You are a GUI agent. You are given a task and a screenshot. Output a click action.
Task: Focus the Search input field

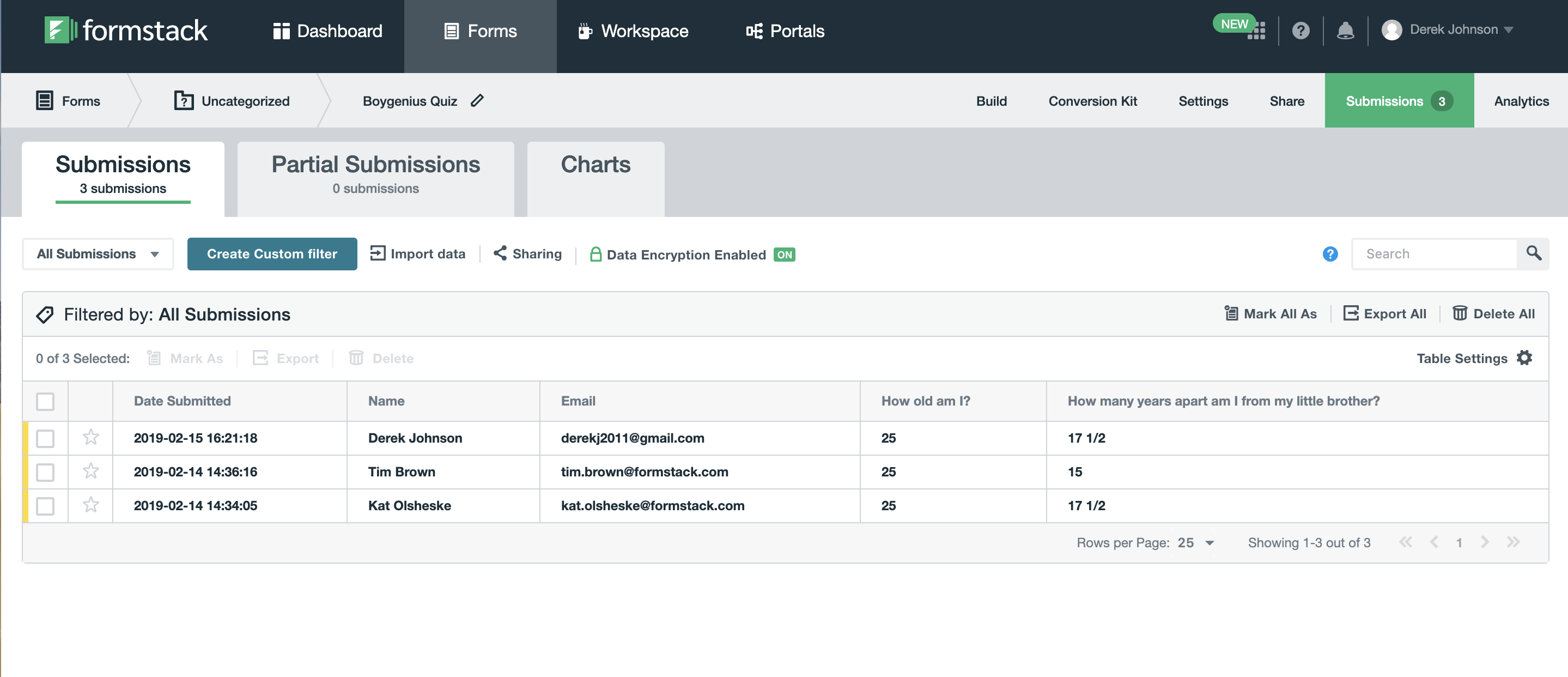point(1435,254)
